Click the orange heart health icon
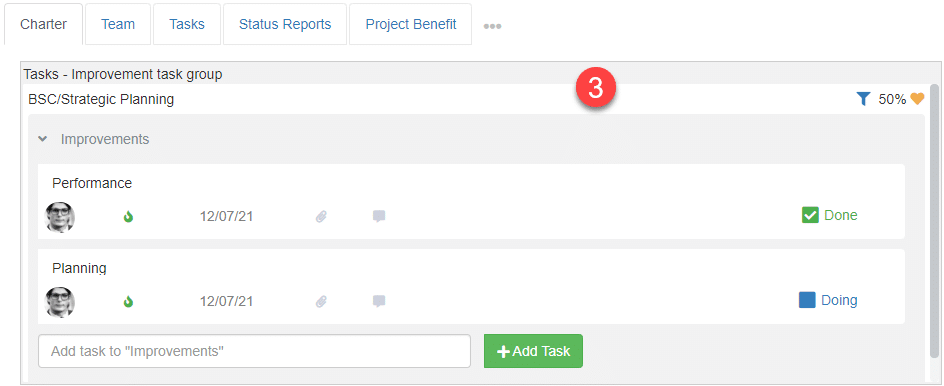Screen dimensions: 944x386 917,99
